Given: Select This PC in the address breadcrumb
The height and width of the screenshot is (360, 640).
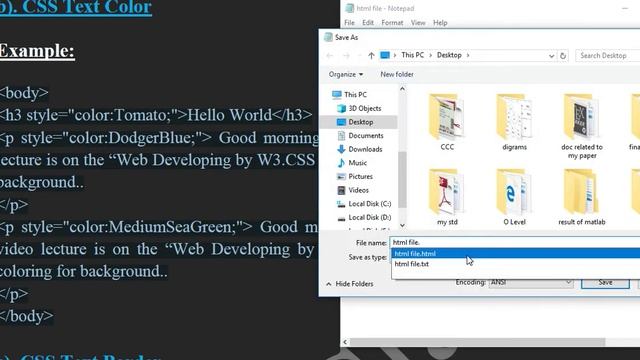Looking at the screenshot, I should (x=413, y=55).
